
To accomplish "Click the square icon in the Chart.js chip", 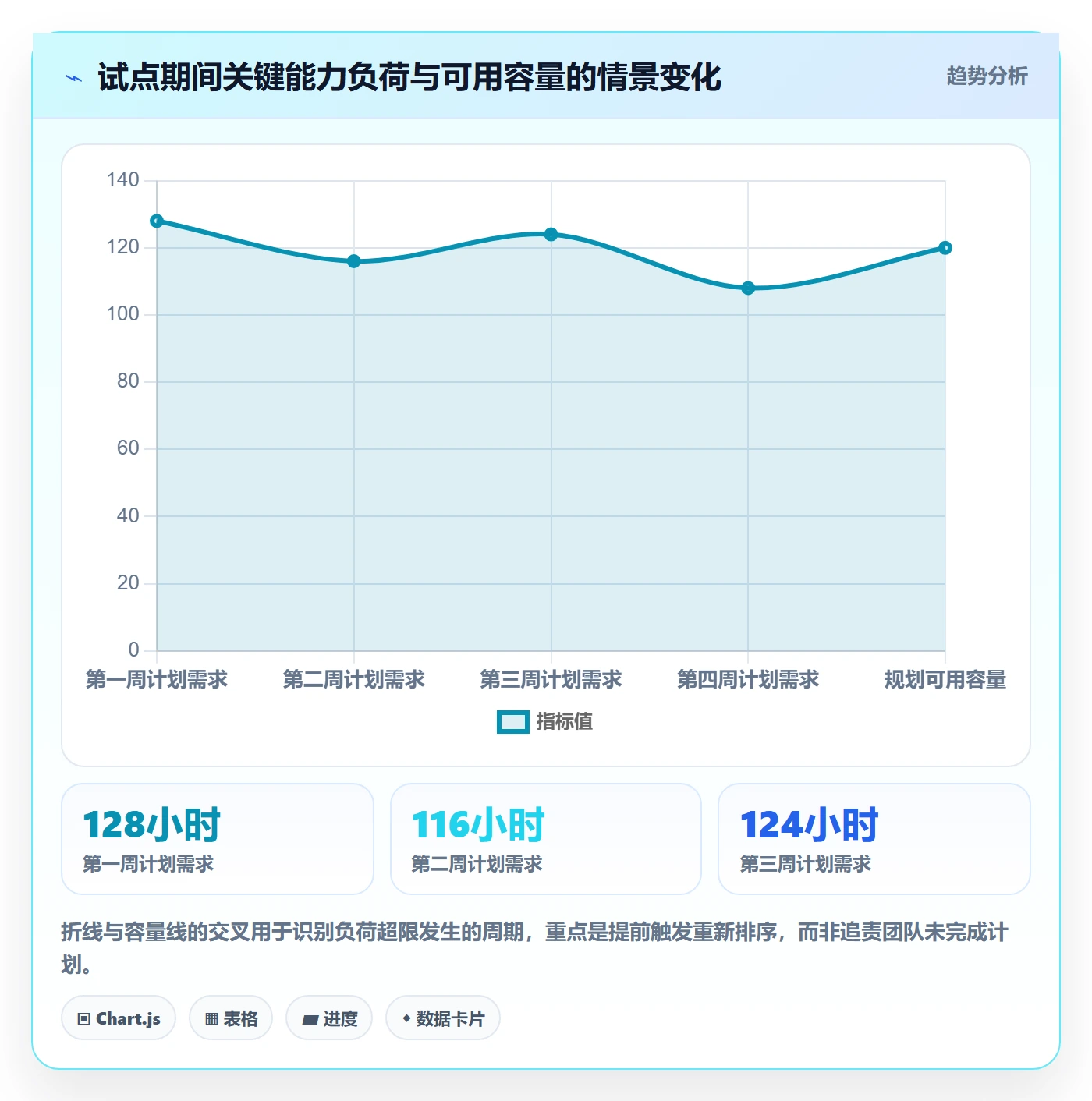I will pos(84,1019).
